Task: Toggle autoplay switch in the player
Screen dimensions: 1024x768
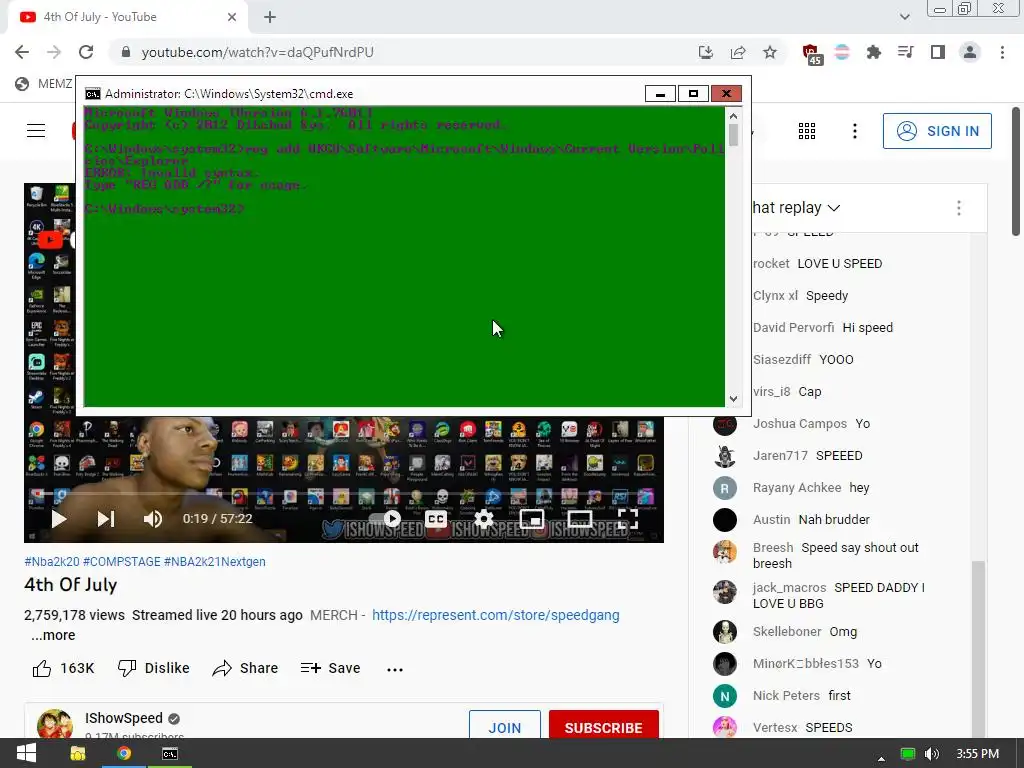Action: pyautogui.click(x=385, y=519)
